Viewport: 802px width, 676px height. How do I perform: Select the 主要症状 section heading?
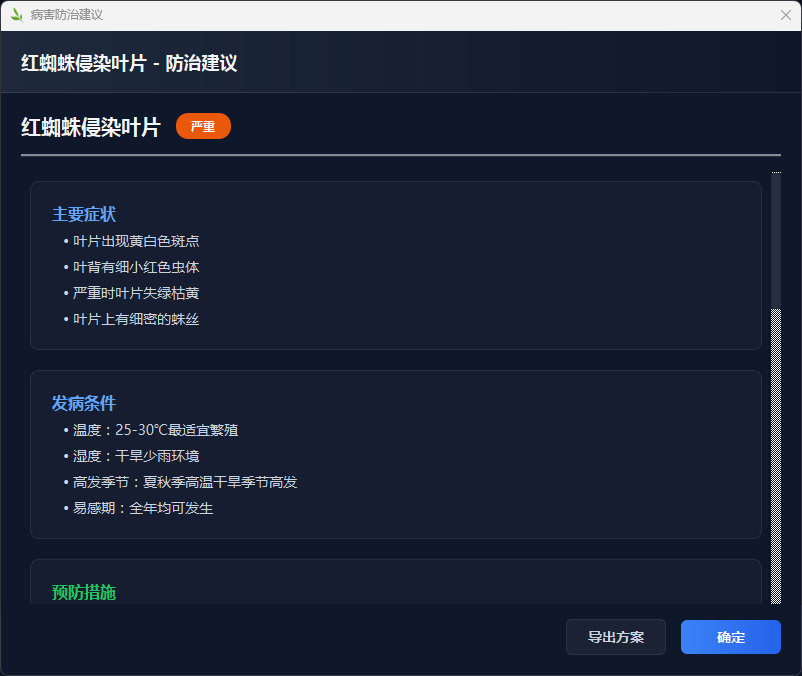coord(84,214)
